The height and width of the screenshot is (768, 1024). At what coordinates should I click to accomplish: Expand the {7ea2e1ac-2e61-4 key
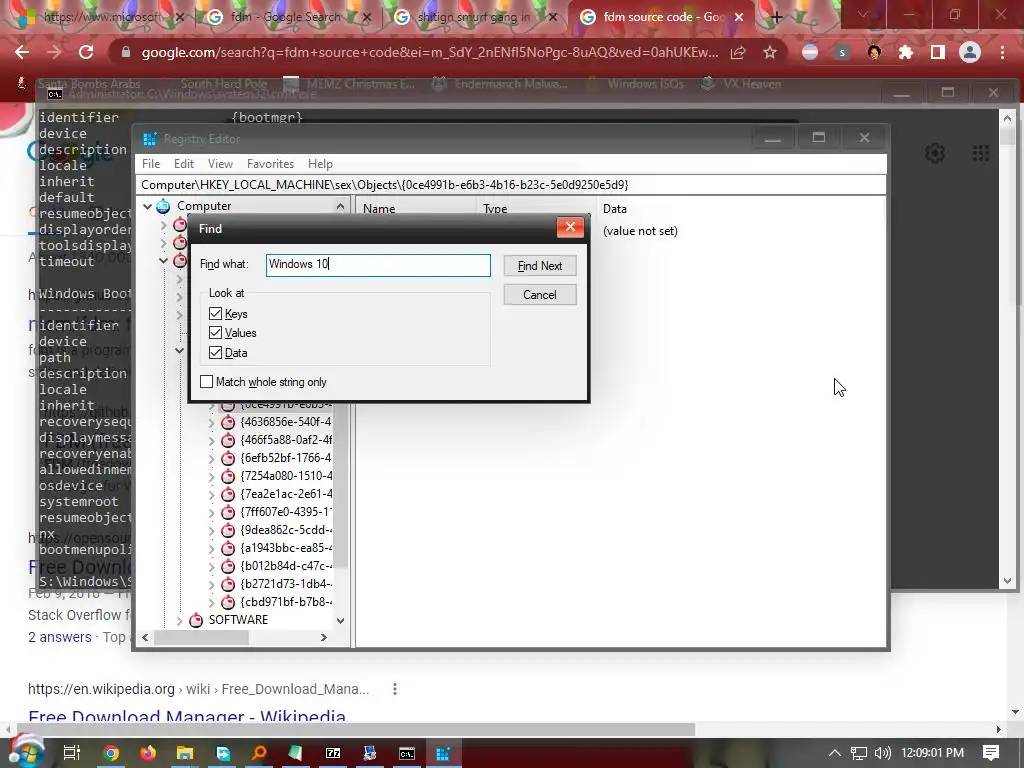point(211,494)
